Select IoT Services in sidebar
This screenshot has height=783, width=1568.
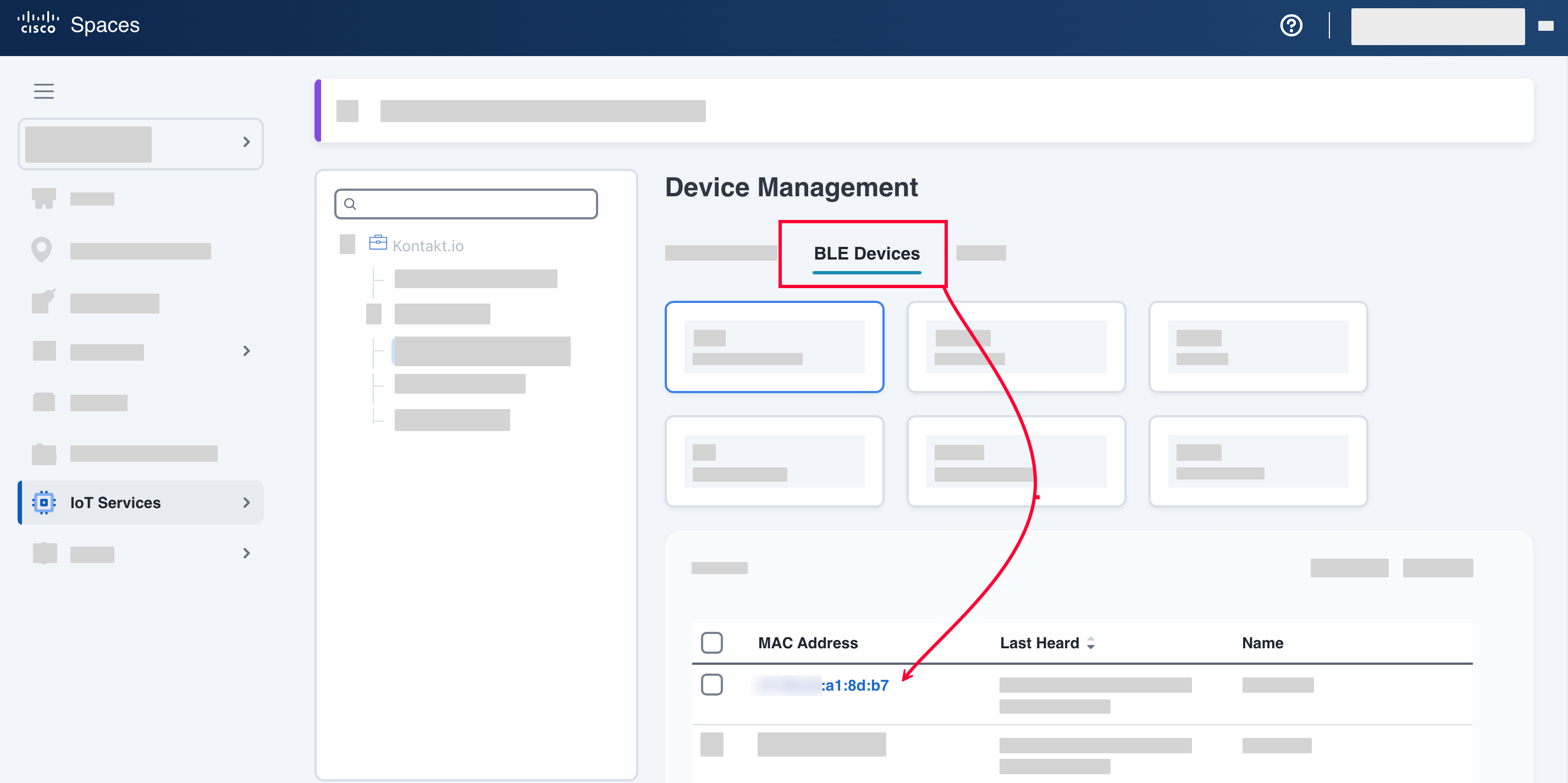click(141, 503)
